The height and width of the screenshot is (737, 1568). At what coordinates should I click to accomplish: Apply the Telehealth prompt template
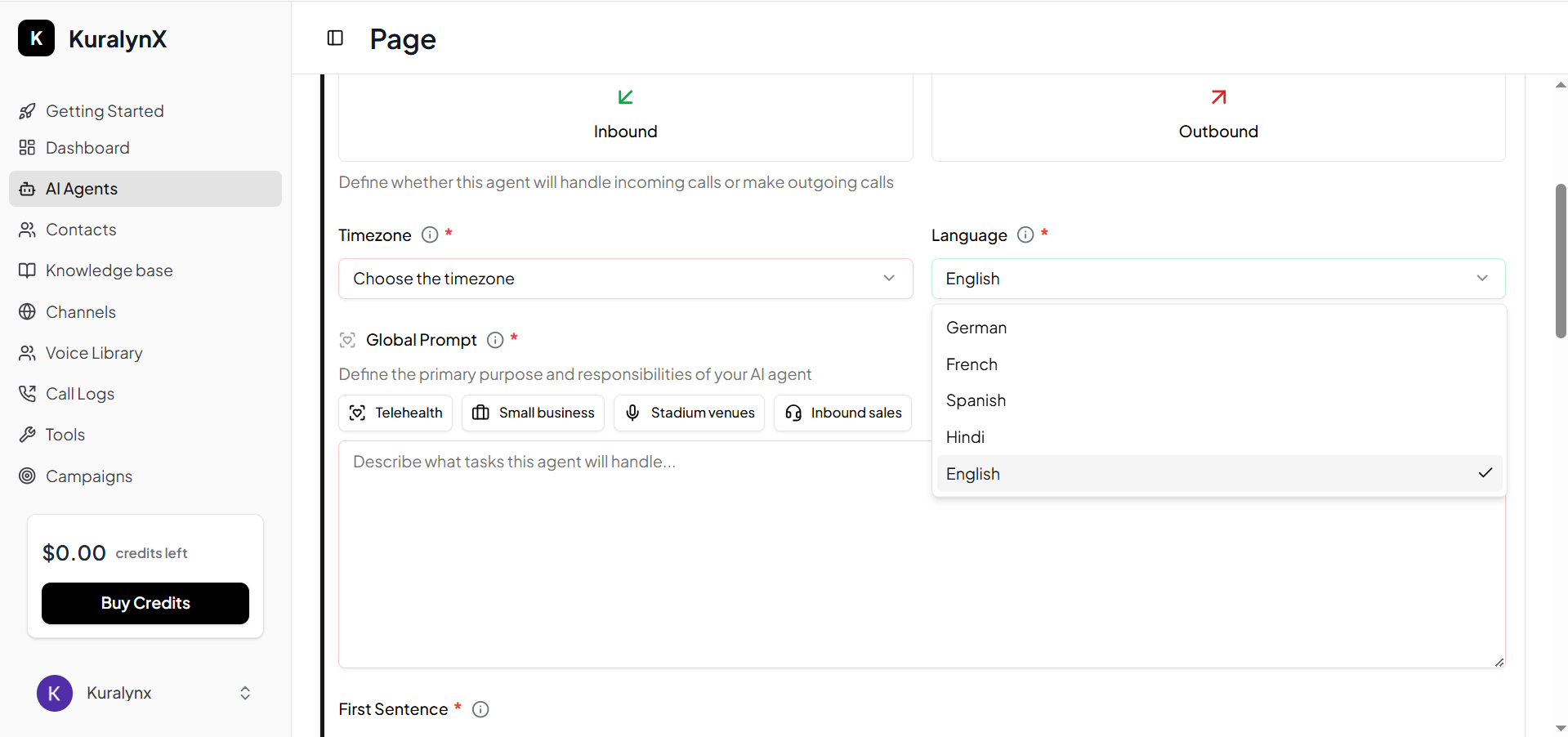coord(395,413)
